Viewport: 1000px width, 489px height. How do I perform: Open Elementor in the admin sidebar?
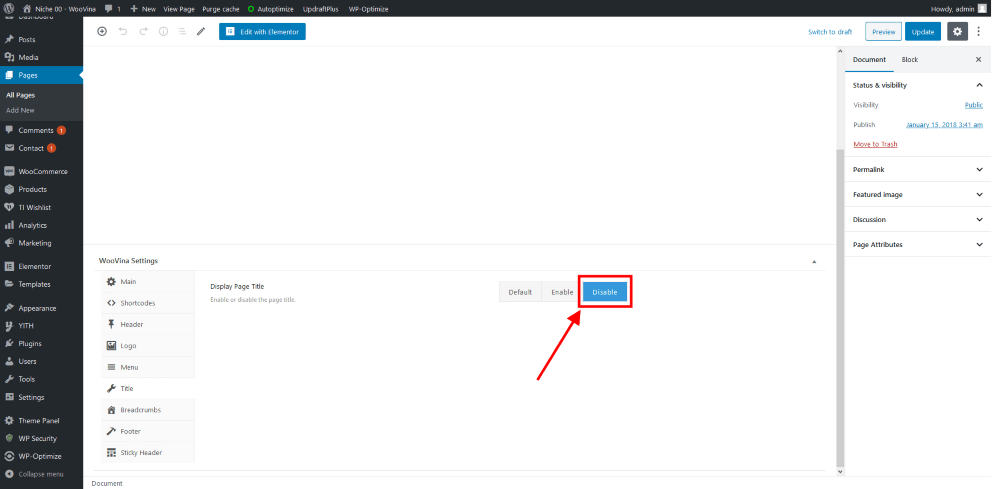point(41,266)
